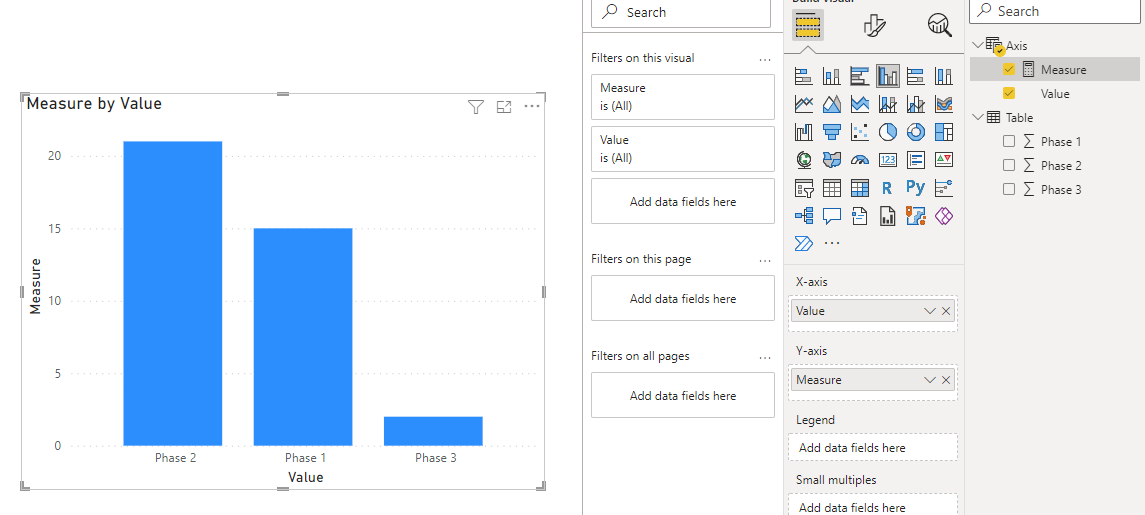Expand the Measure is (All) filter card
This screenshot has width=1145, height=515.
click(683, 96)
